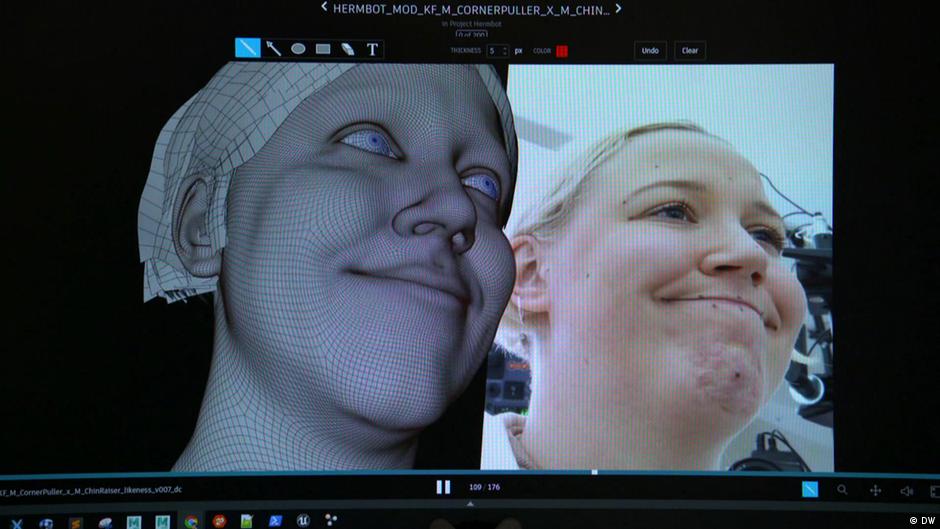
Task: Toggle annotation mode in bottom bar
Action: pos(810,489)
